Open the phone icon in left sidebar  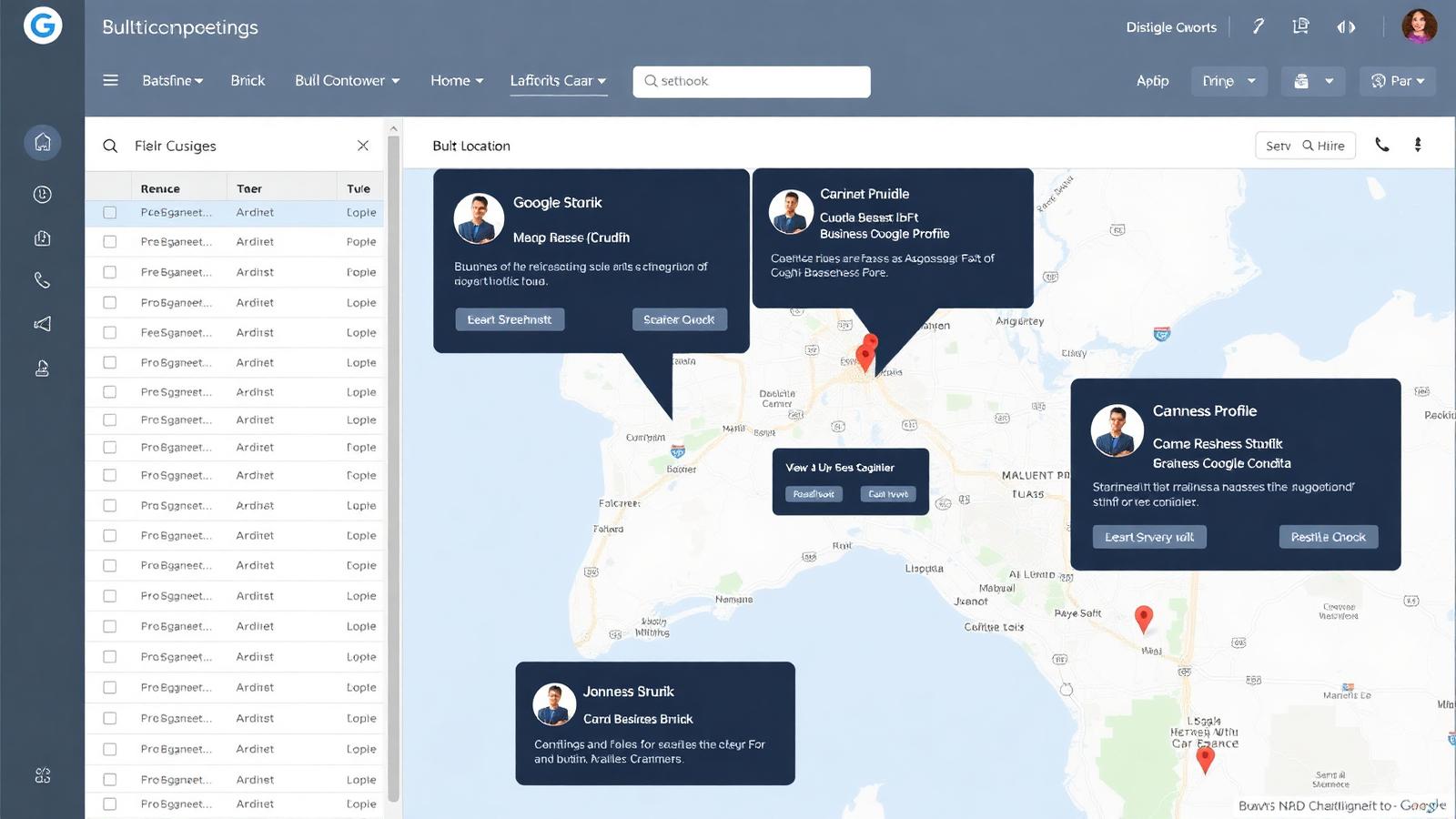pos(43,280)
